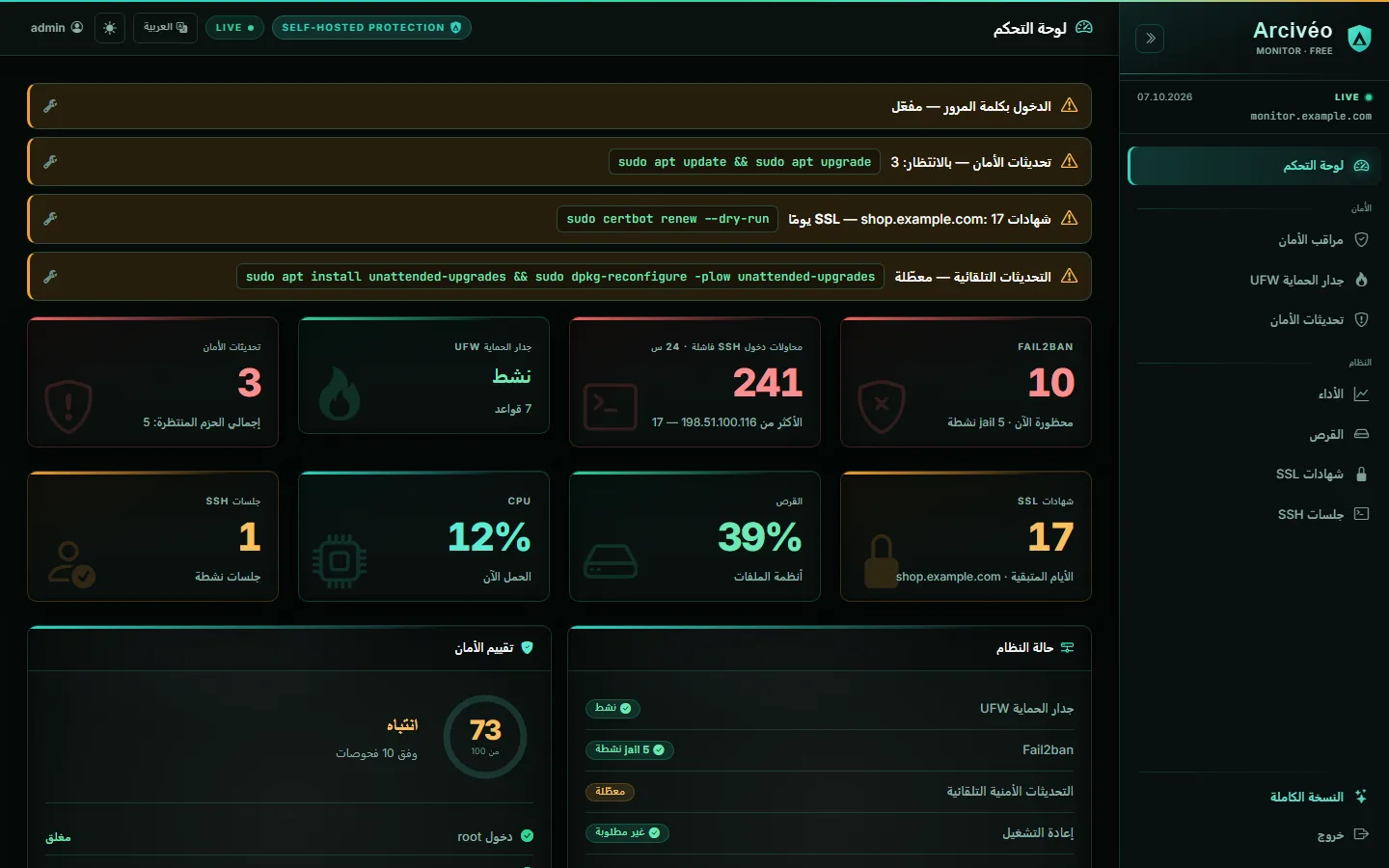Click the hard drive icon in the 39% disk card

611,561
